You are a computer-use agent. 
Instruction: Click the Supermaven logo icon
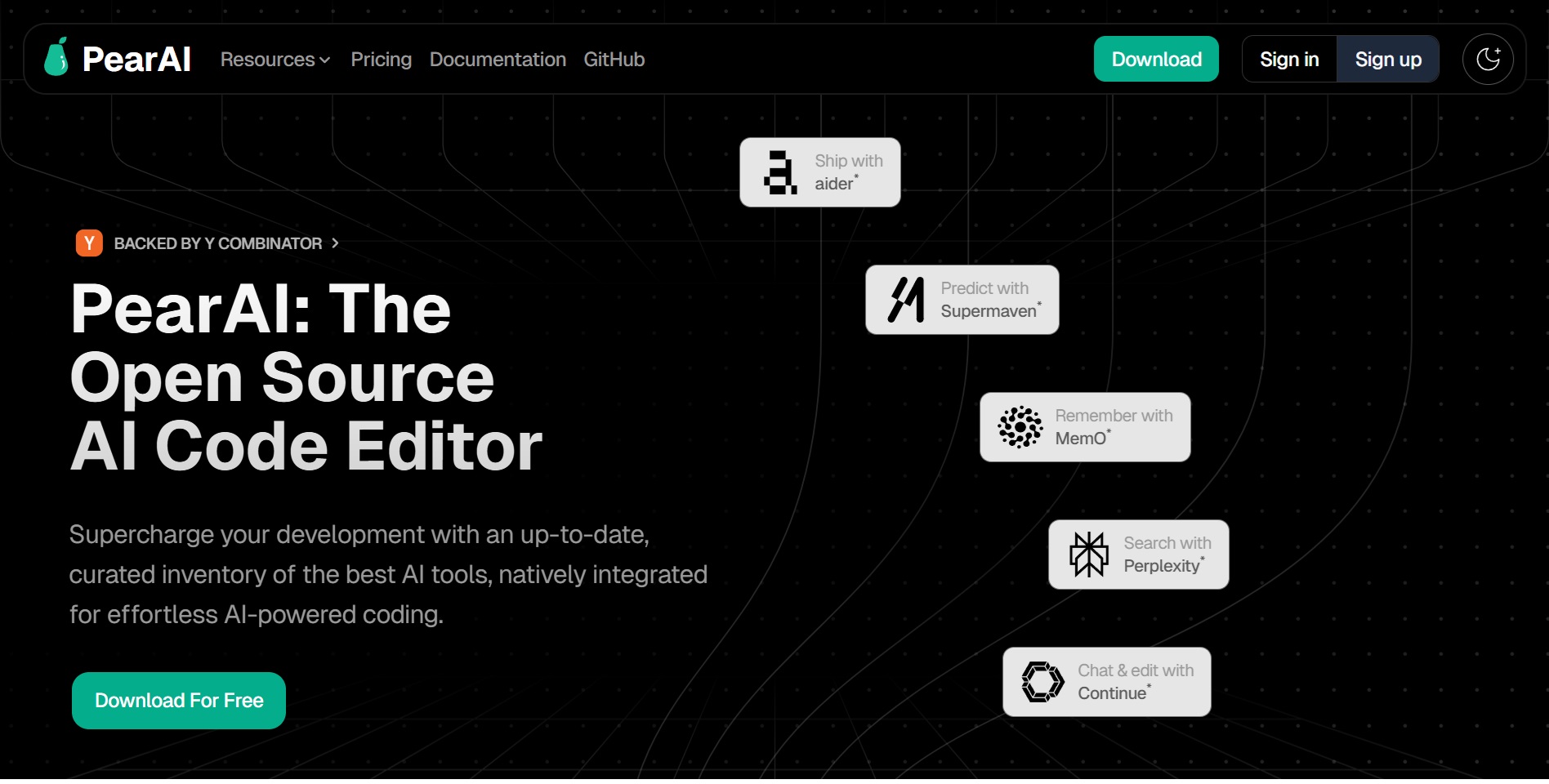906,300
